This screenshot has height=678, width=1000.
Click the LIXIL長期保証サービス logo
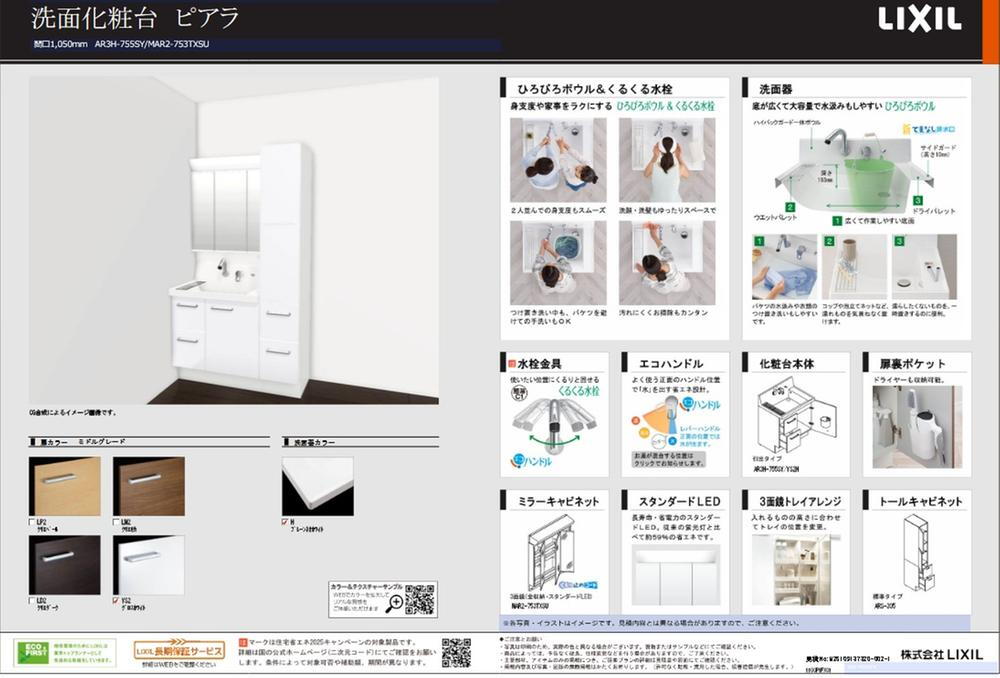click(180, 650)
